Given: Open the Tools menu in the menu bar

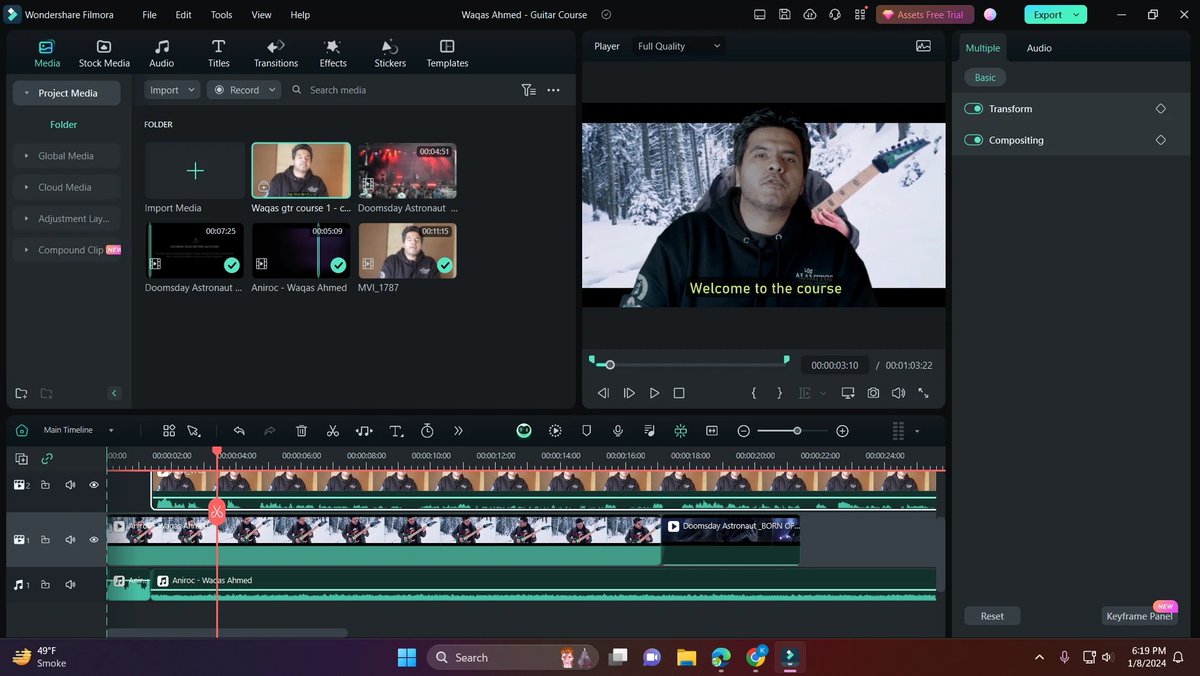Looking at the screenshot, I should pyautogui.click(x=220, y=14).
